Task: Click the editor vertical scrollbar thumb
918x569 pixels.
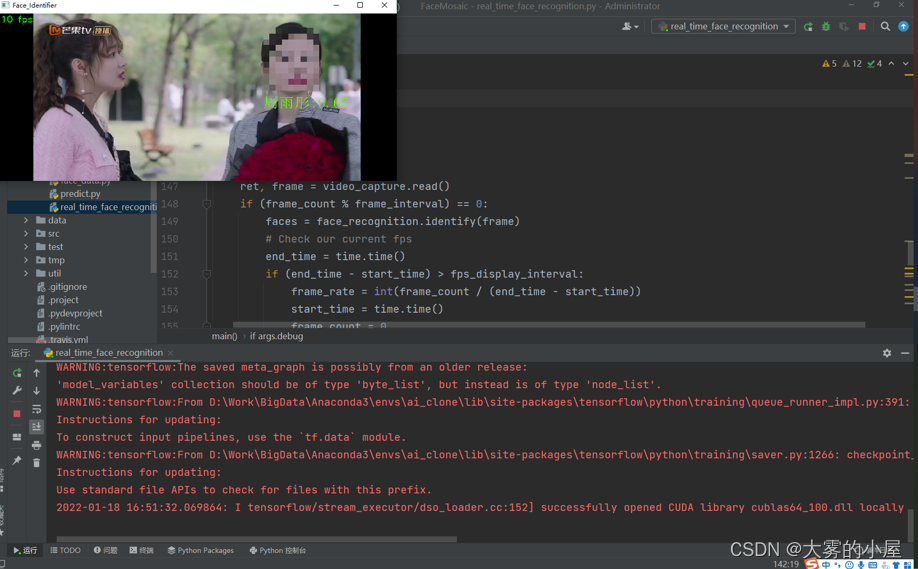Action: coord(910,253)
